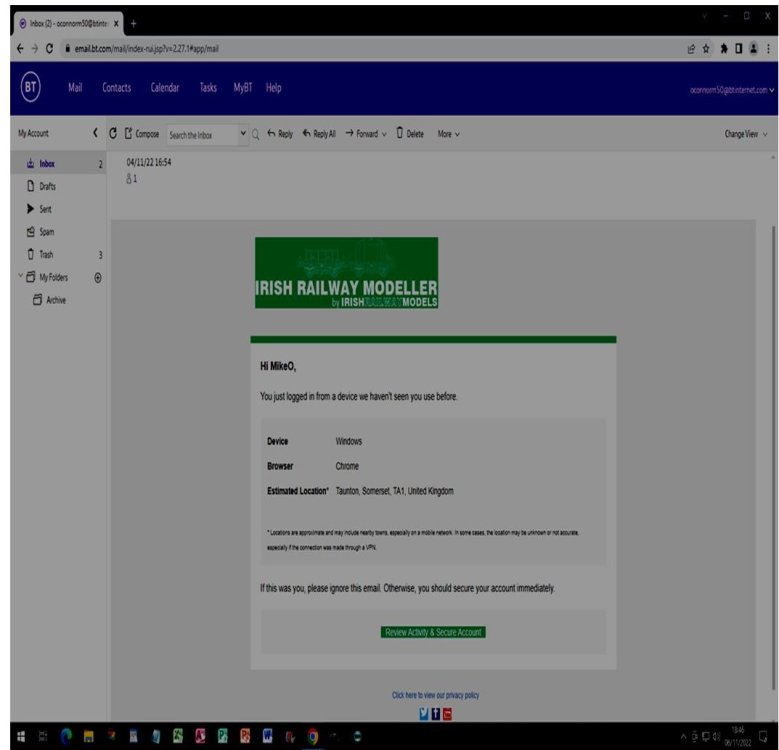Viewport: 779px width, 750px height.
Task: Collapse the My Account sidebar
Action: point(95,134)
